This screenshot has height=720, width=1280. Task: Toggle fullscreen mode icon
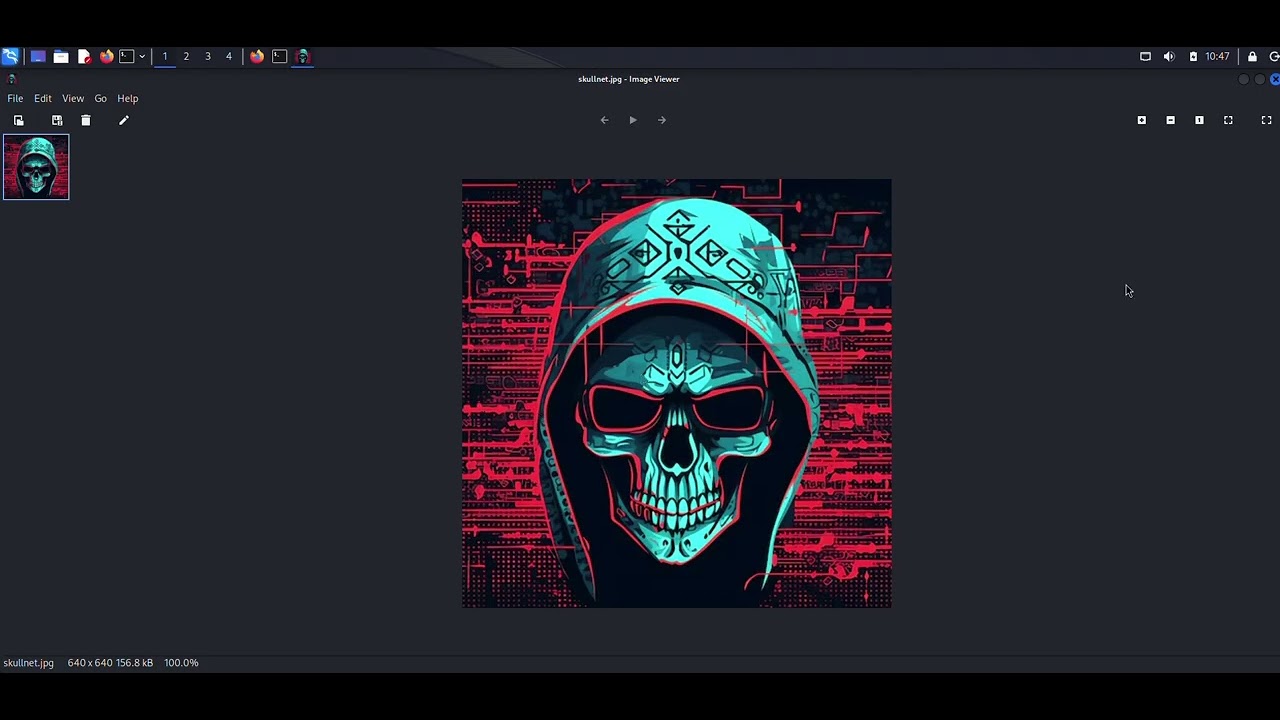click(1267, 120)
